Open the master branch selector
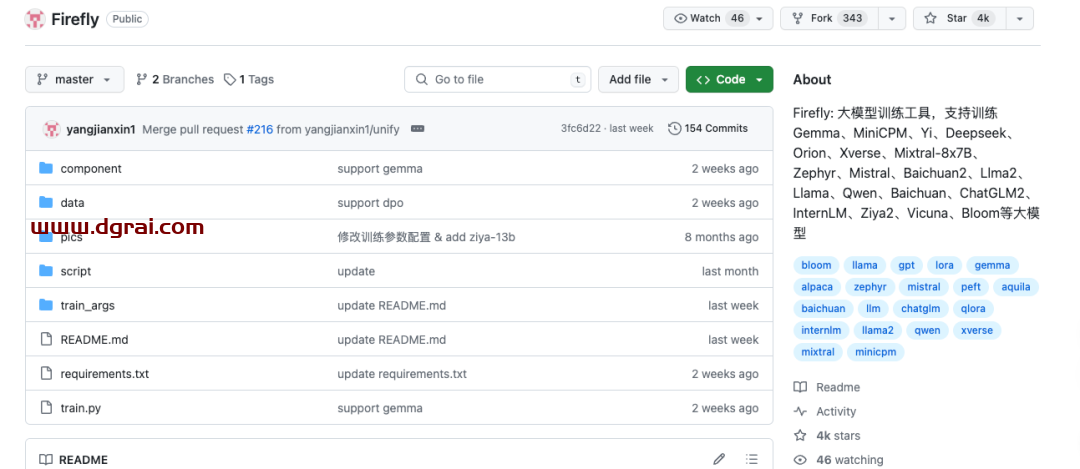This screenshot has height=469, width=1080. click(74, 79)
